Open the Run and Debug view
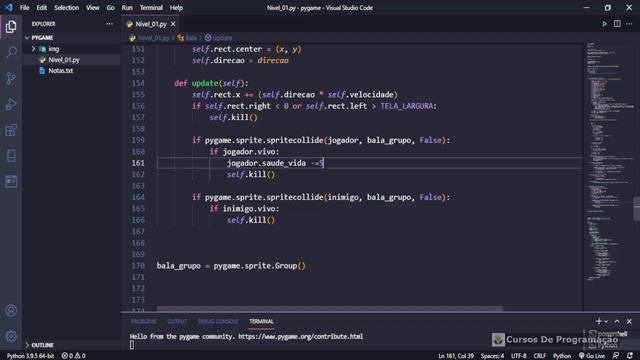The image size is (640, 360). pos(11,104)
